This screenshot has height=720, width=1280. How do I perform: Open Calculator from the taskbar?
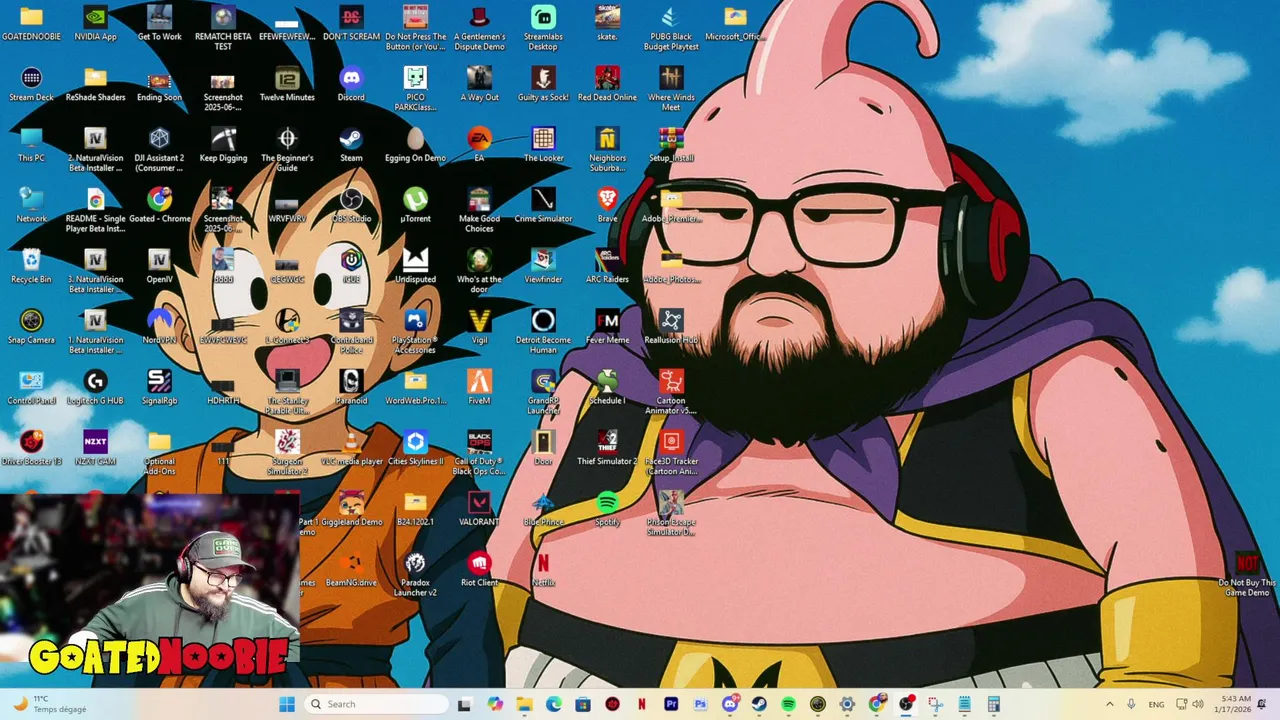[994, 704]
